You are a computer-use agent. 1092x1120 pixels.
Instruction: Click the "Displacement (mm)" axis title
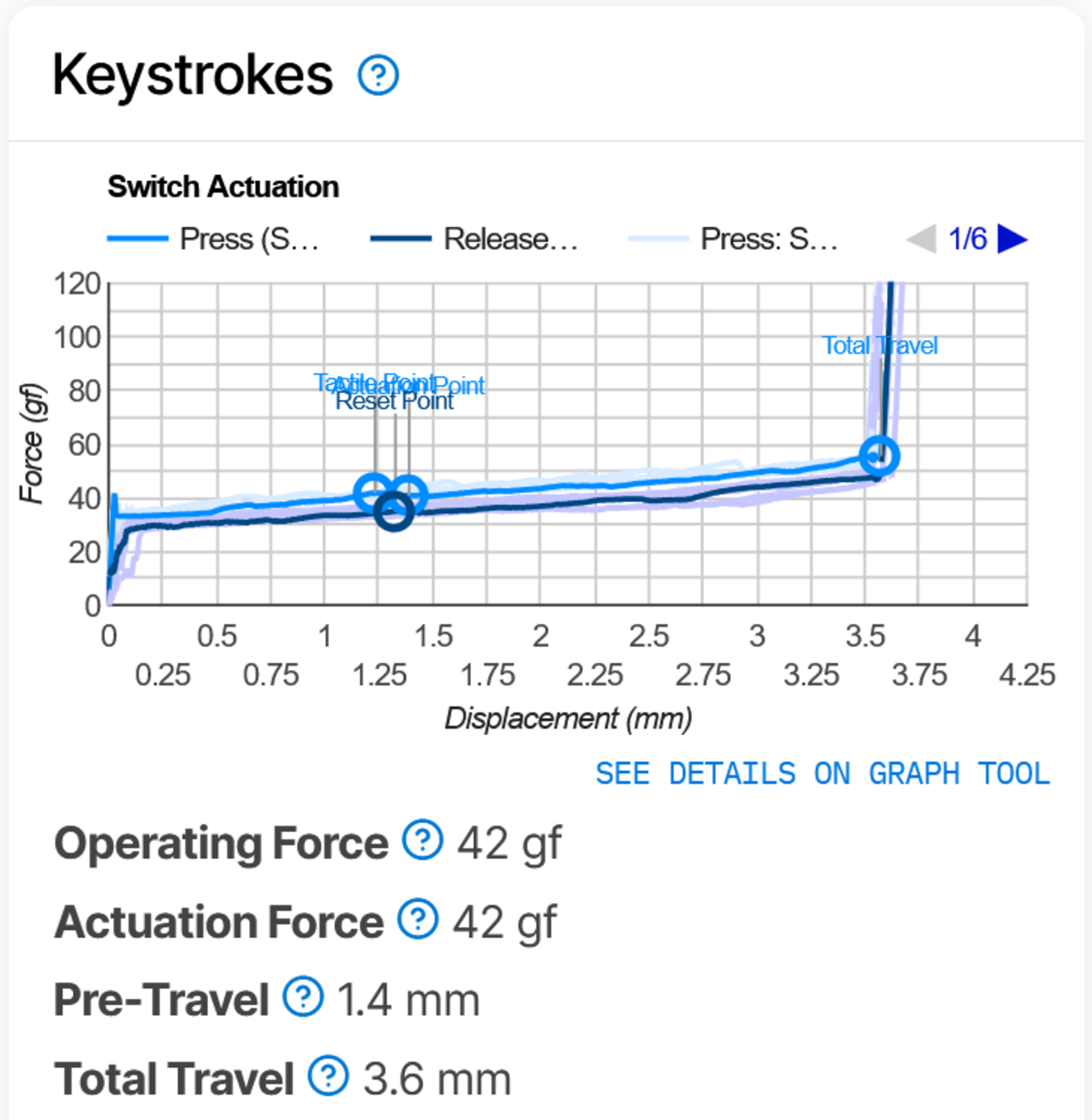point(568,718)
